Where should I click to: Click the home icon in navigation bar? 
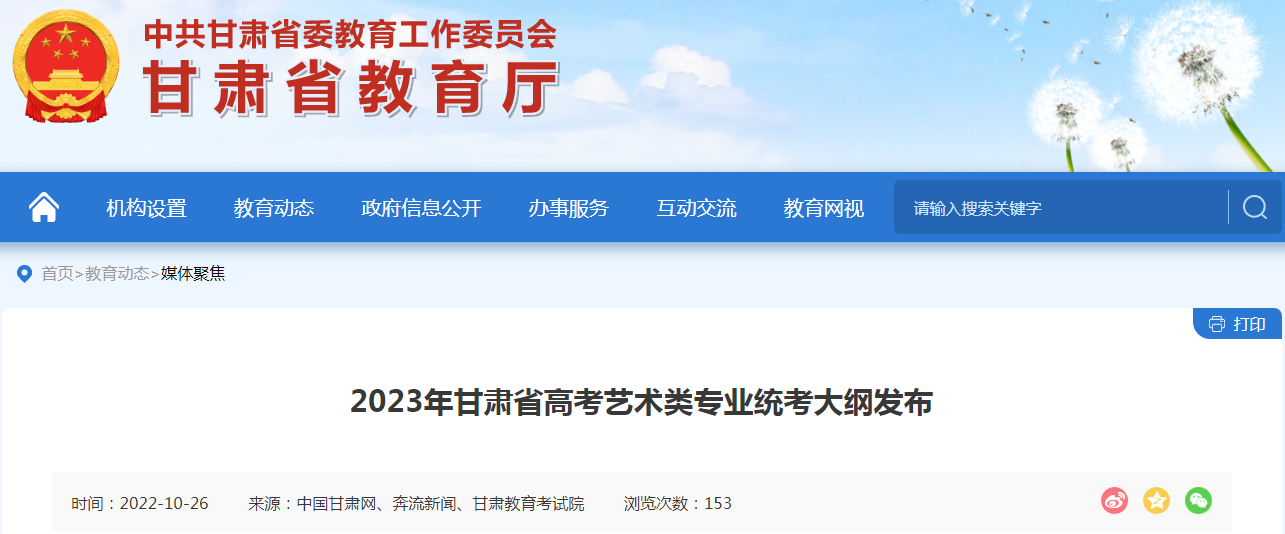click(44, 207)
